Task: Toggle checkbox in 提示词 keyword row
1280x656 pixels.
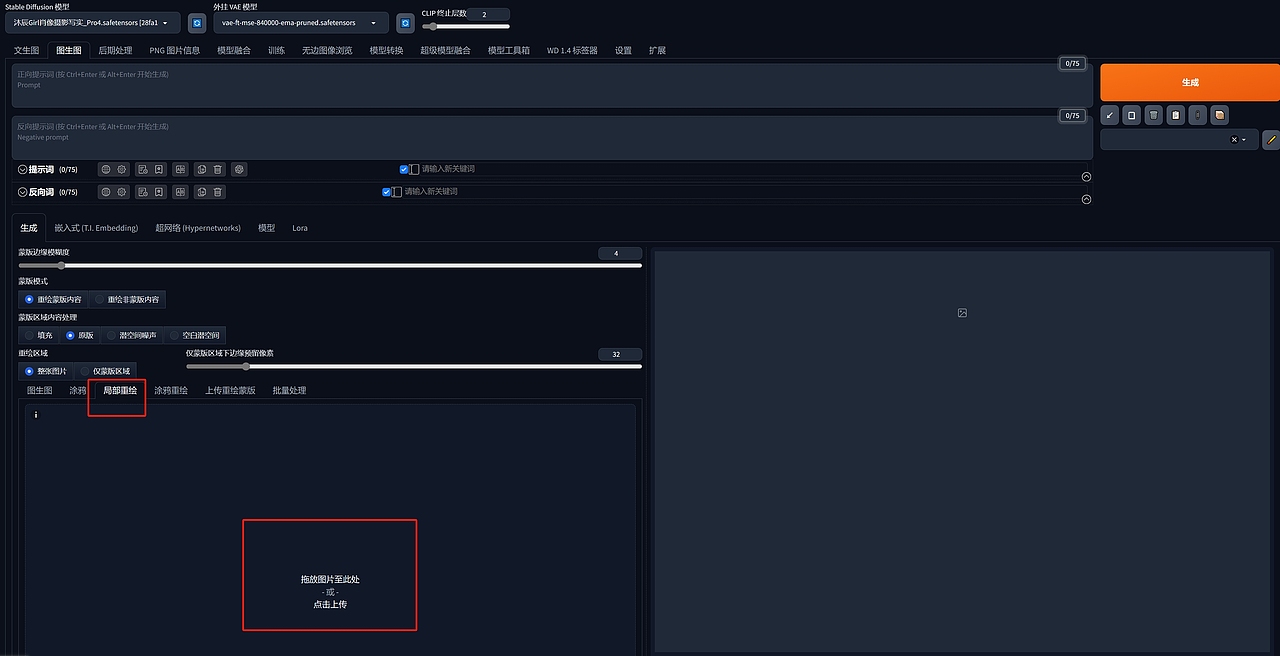Action: (404, 170)
